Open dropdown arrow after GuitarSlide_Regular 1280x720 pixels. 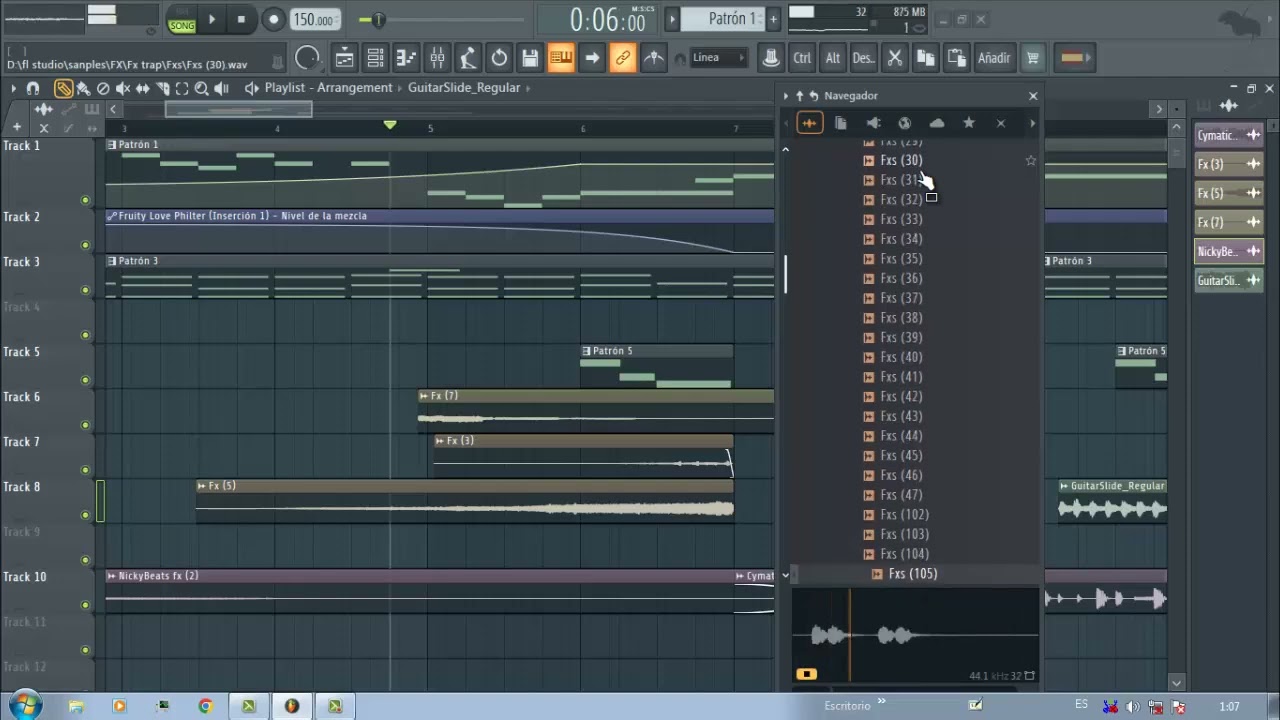[x=528, y=88]
